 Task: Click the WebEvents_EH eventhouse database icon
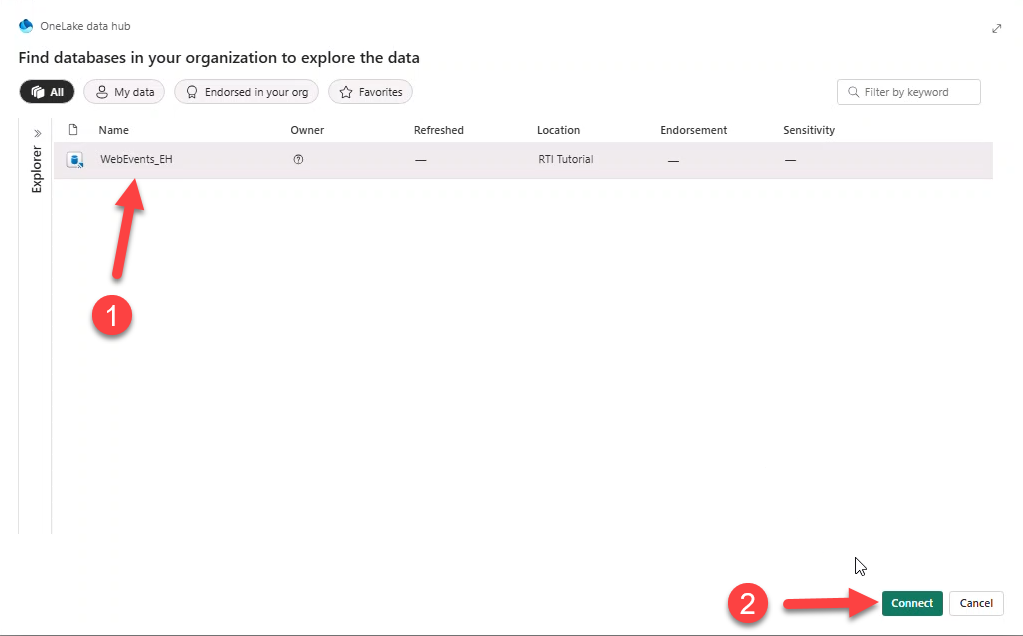tap(74, 160)
